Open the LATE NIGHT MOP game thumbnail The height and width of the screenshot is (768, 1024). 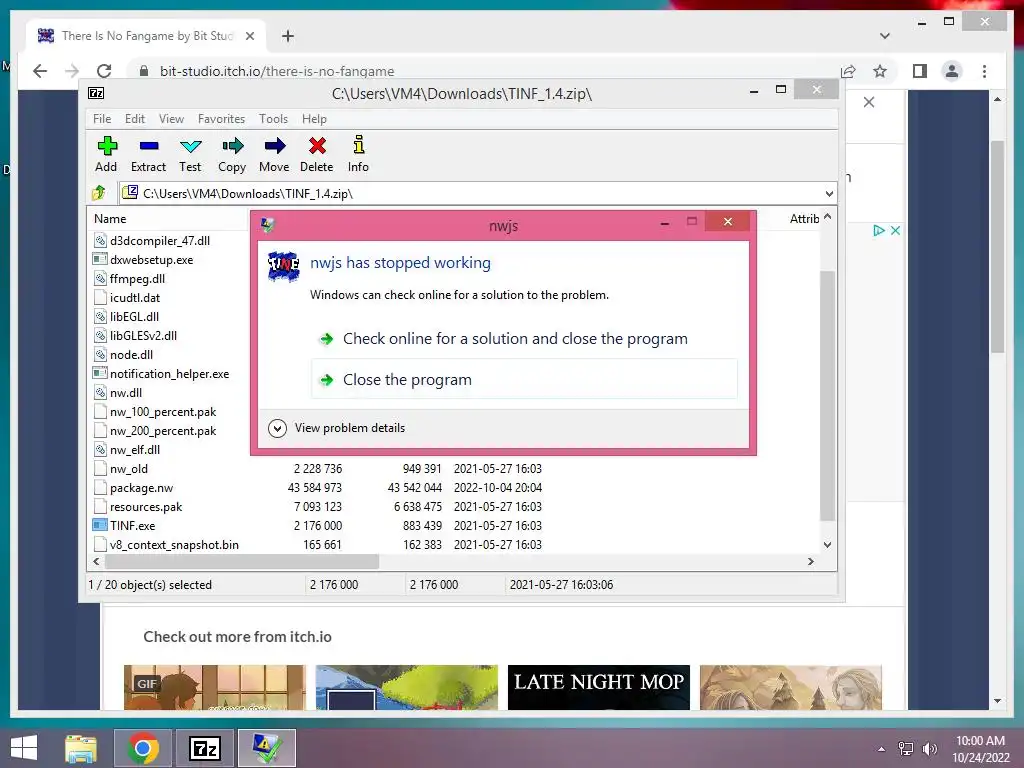point(599,687)
